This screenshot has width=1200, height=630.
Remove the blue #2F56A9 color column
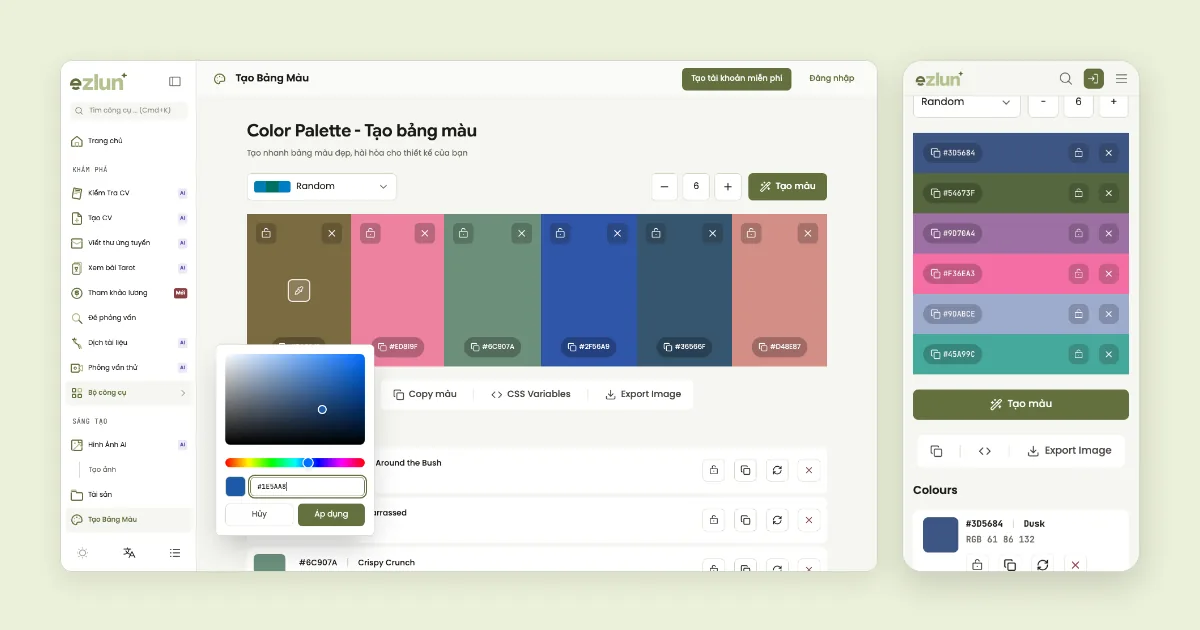coord(618,233)
